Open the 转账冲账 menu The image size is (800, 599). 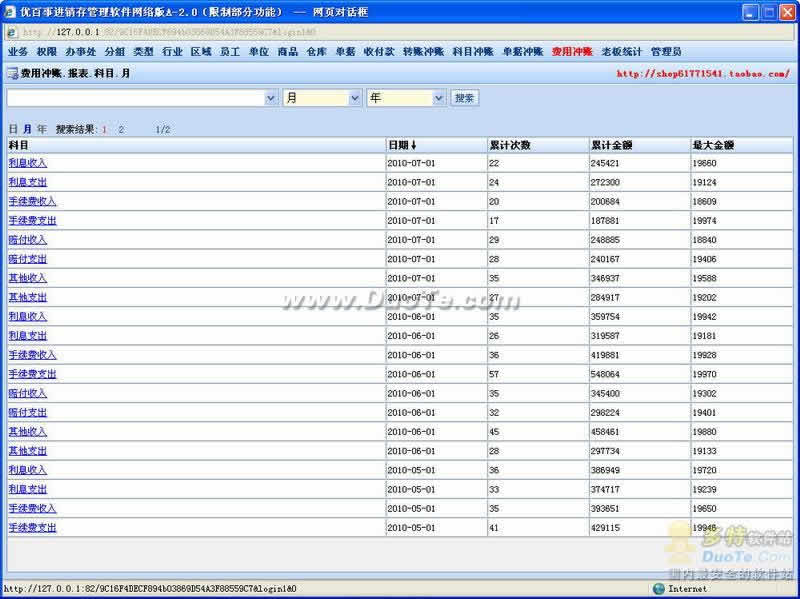[423, 52]
